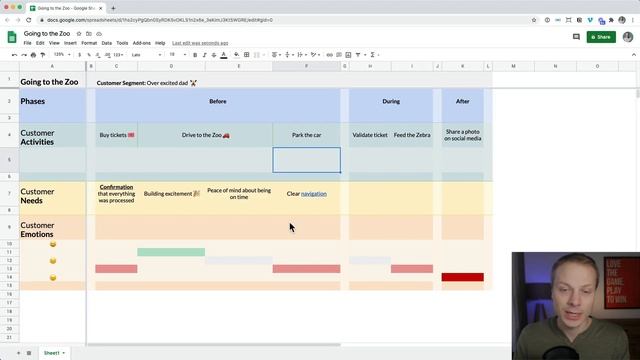Open the font size dropdown
This screenshot has height=360, width=640.
(x=178, y=55)
